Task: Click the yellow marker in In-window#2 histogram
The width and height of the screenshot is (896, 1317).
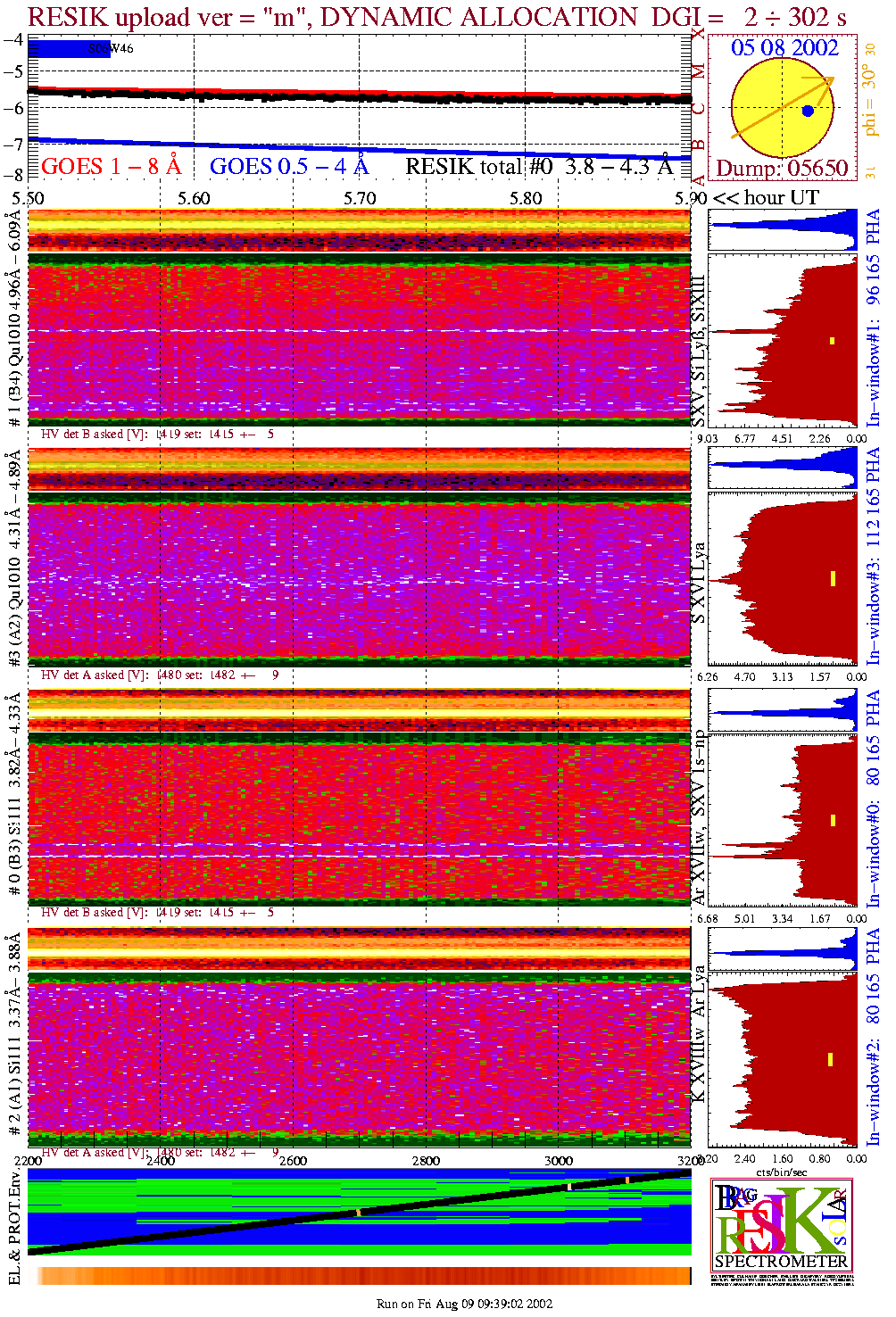Action: (x=830, y=1060)
